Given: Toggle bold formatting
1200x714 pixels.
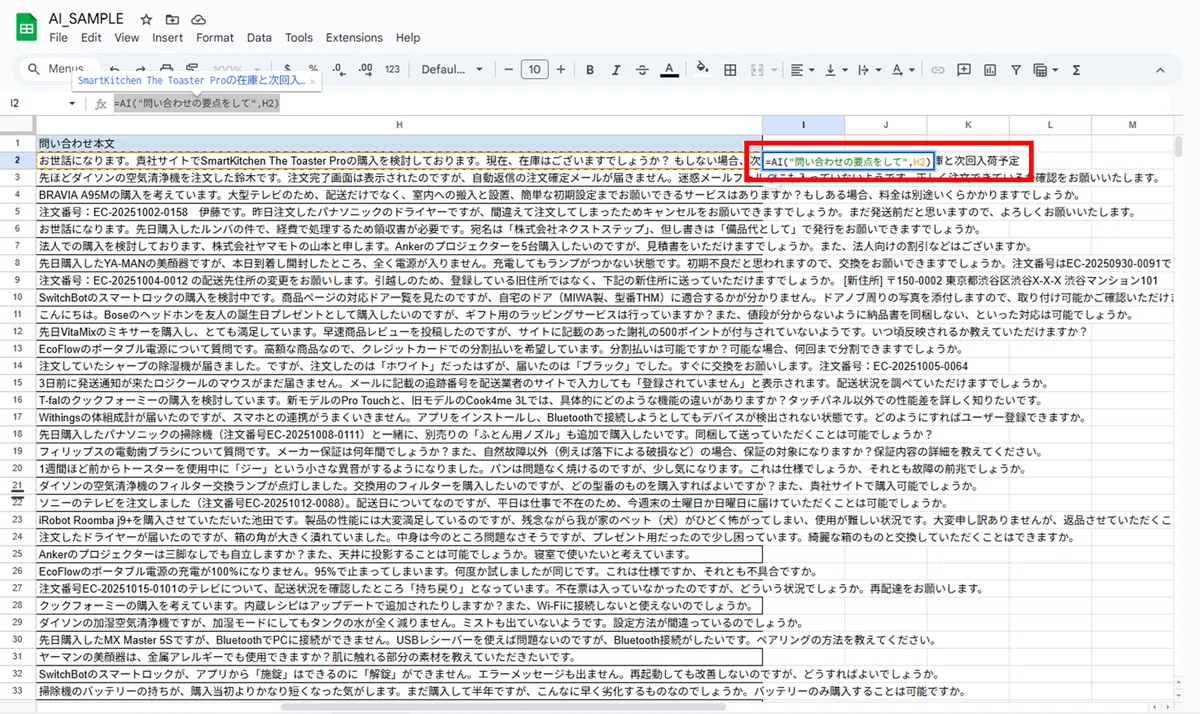Looking at the screenshot, I should coord(590,70).
